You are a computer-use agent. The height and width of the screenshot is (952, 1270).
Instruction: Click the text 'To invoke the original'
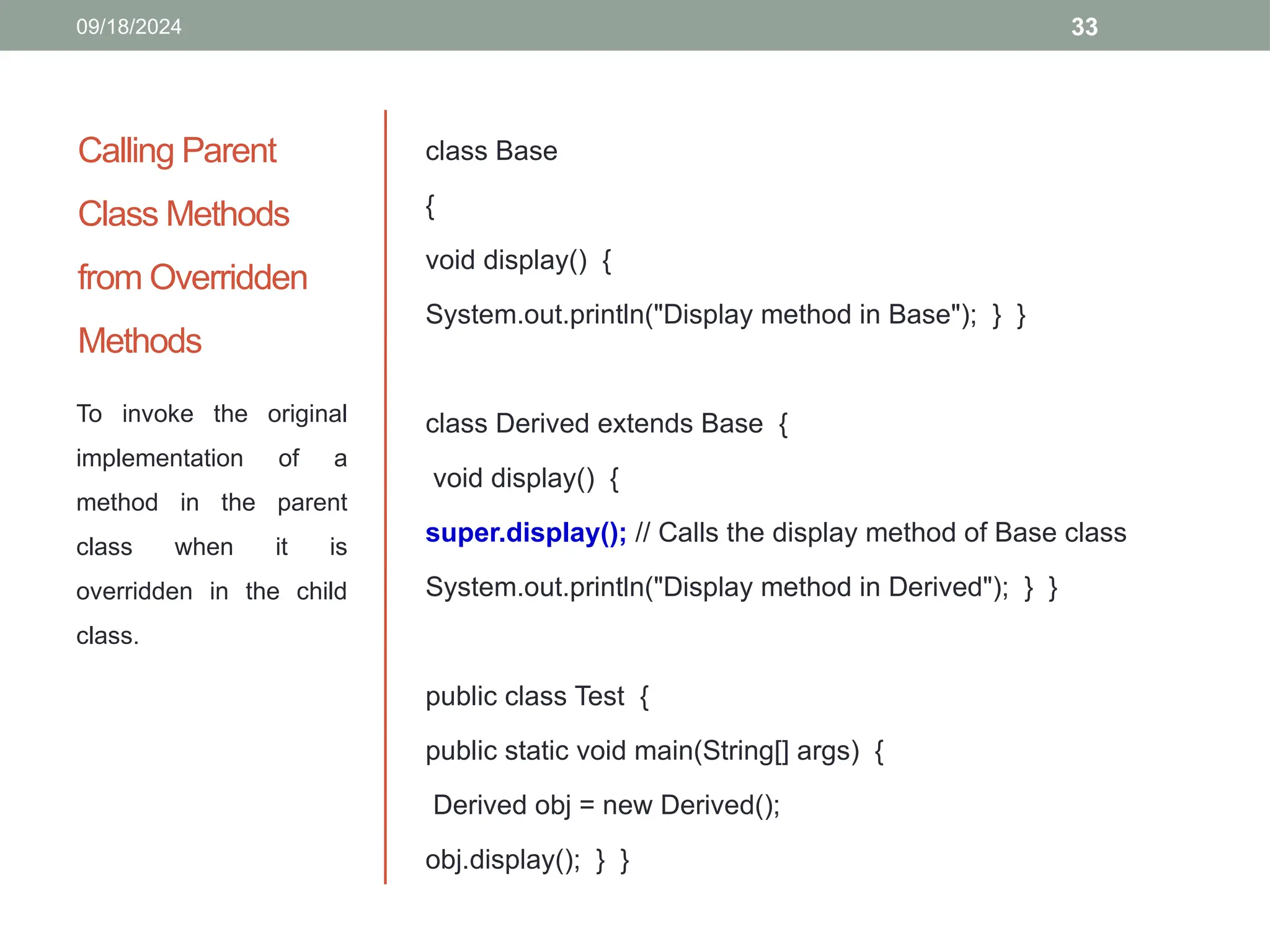tap(211, 414)
